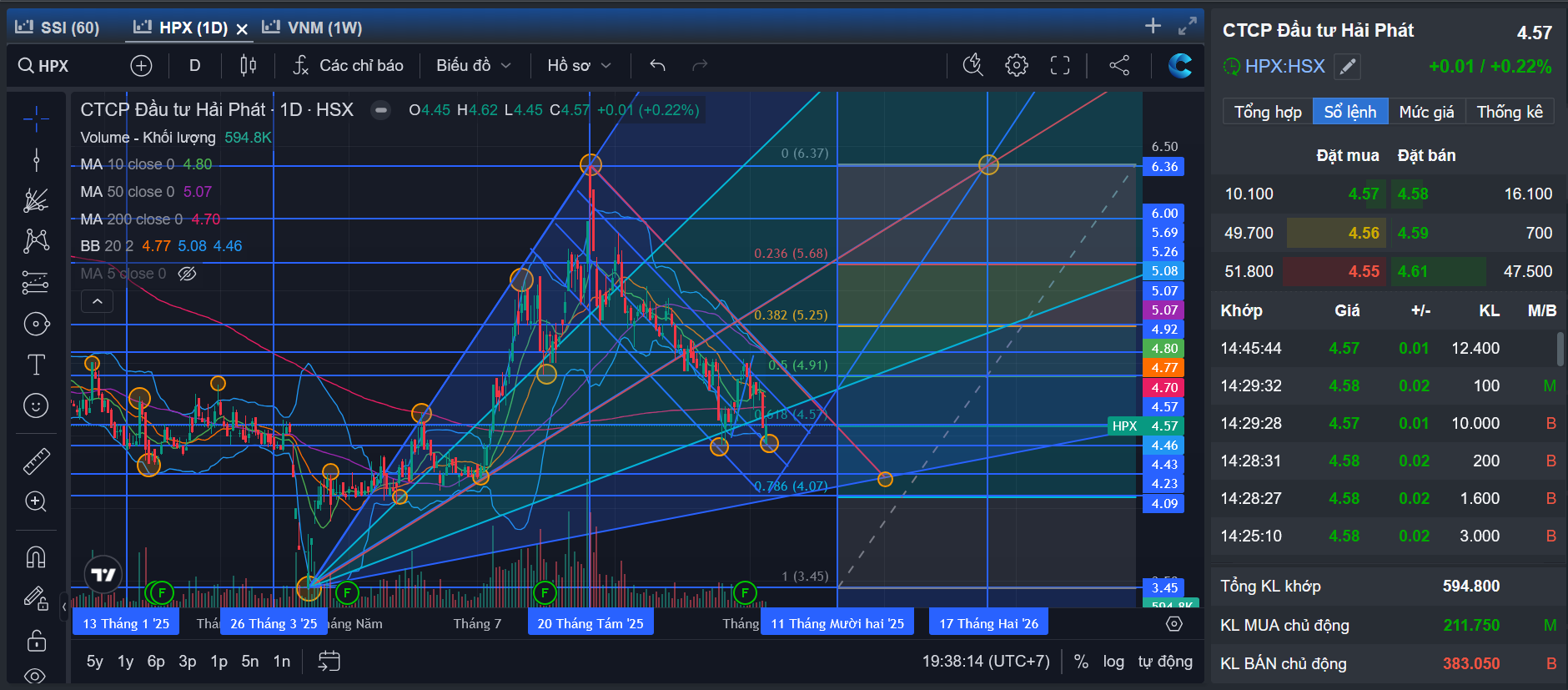The height and width of the screenshot is (690, 1568).
Task: Open the chart pattern drawing tools
Action: click(36, 241)
